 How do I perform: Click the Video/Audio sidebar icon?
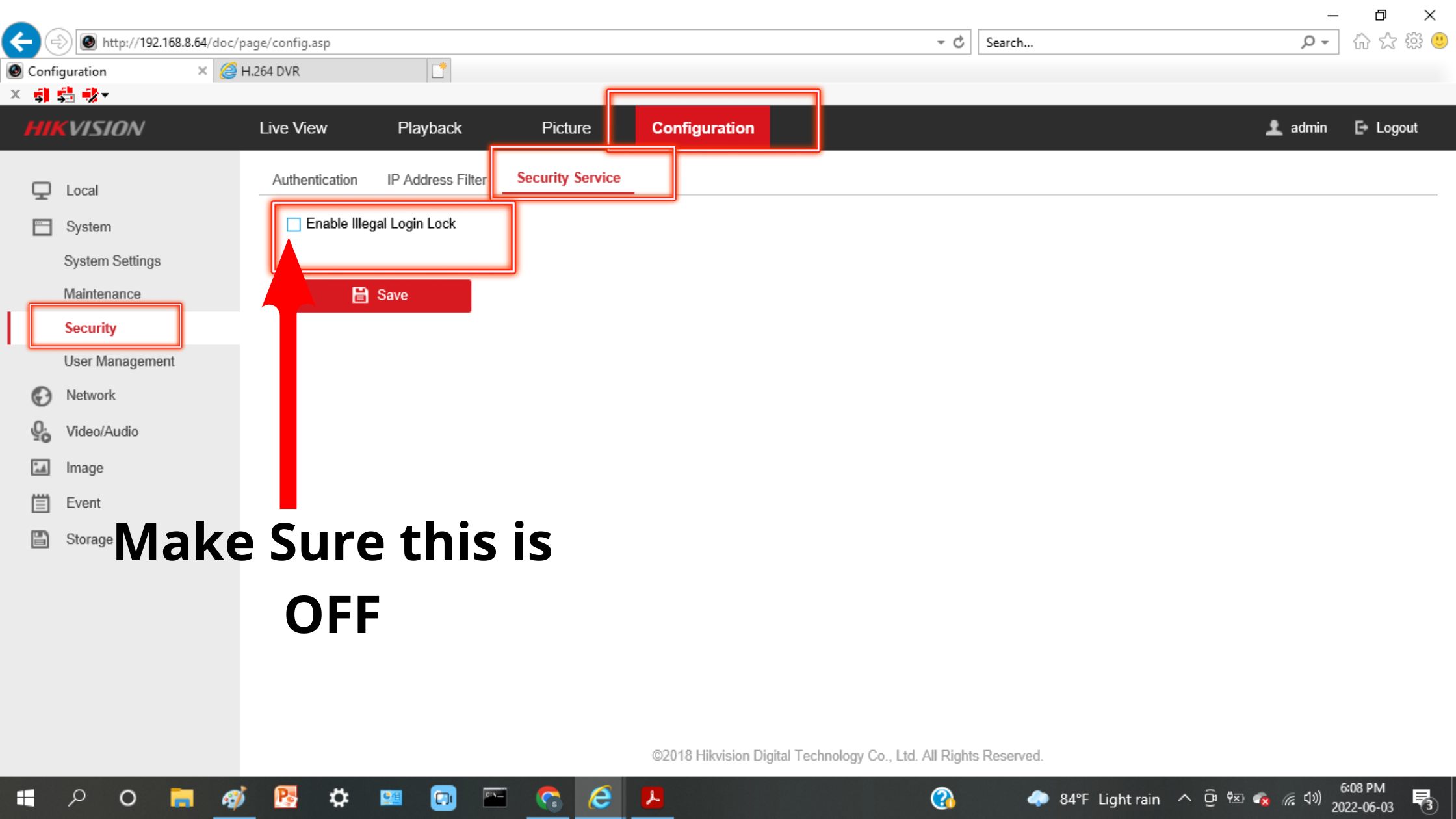pos(41,431)
